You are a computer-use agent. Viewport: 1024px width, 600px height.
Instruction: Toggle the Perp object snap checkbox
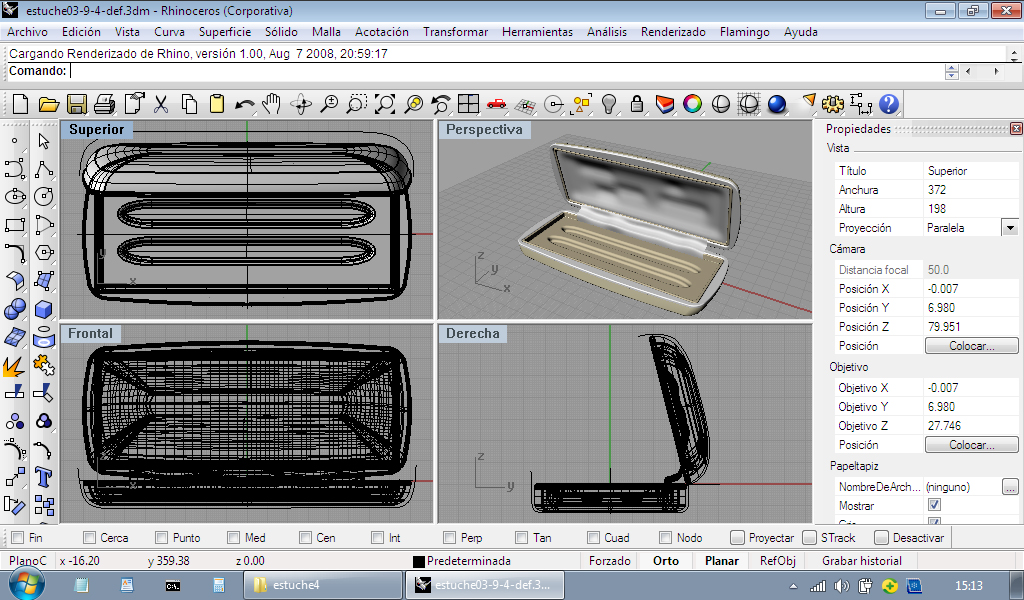coord(450,538)
